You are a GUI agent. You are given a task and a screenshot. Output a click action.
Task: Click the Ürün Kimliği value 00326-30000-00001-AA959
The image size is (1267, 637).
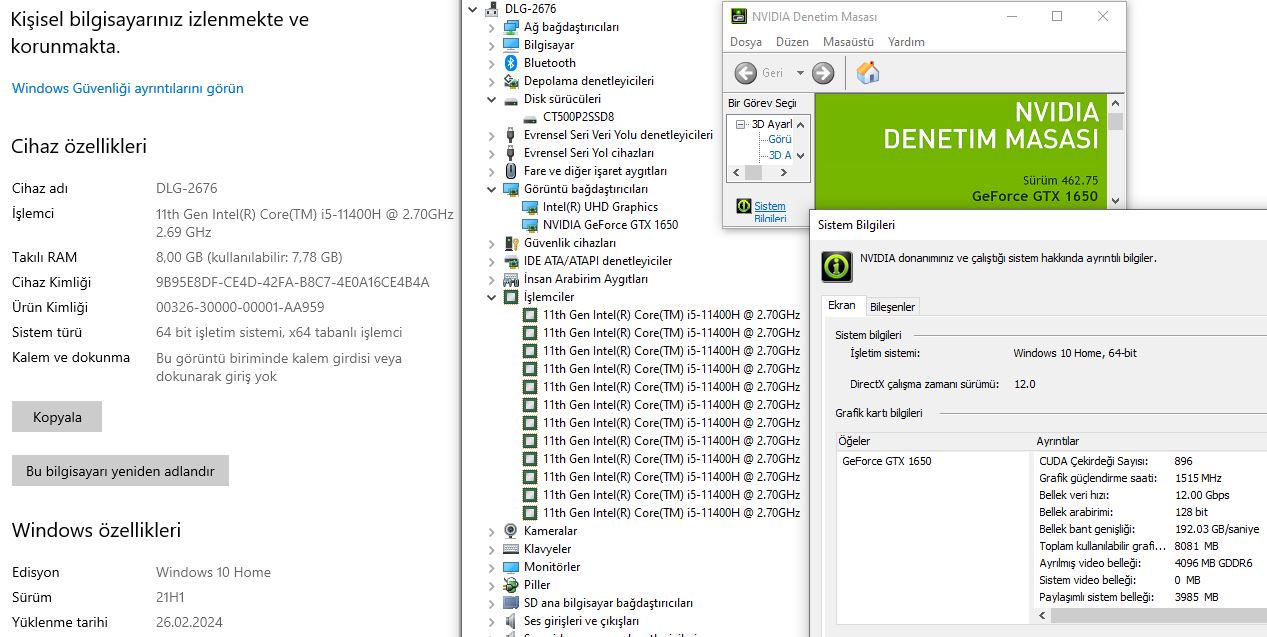tap(240, 307)
